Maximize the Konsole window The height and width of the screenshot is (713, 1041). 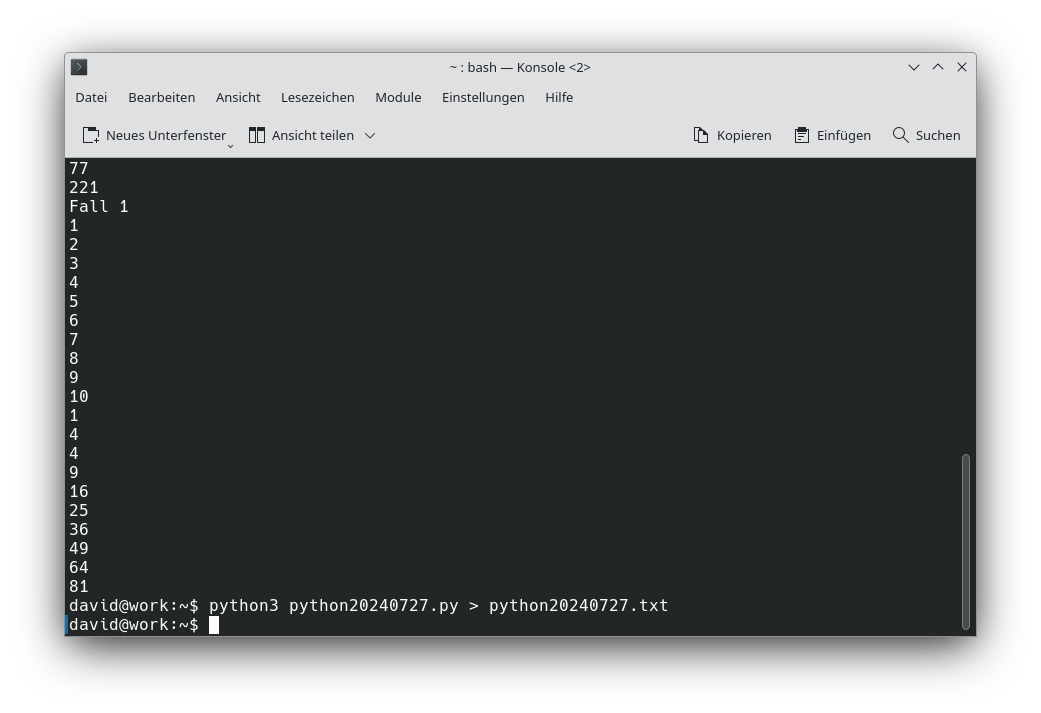tap(938, 67)
